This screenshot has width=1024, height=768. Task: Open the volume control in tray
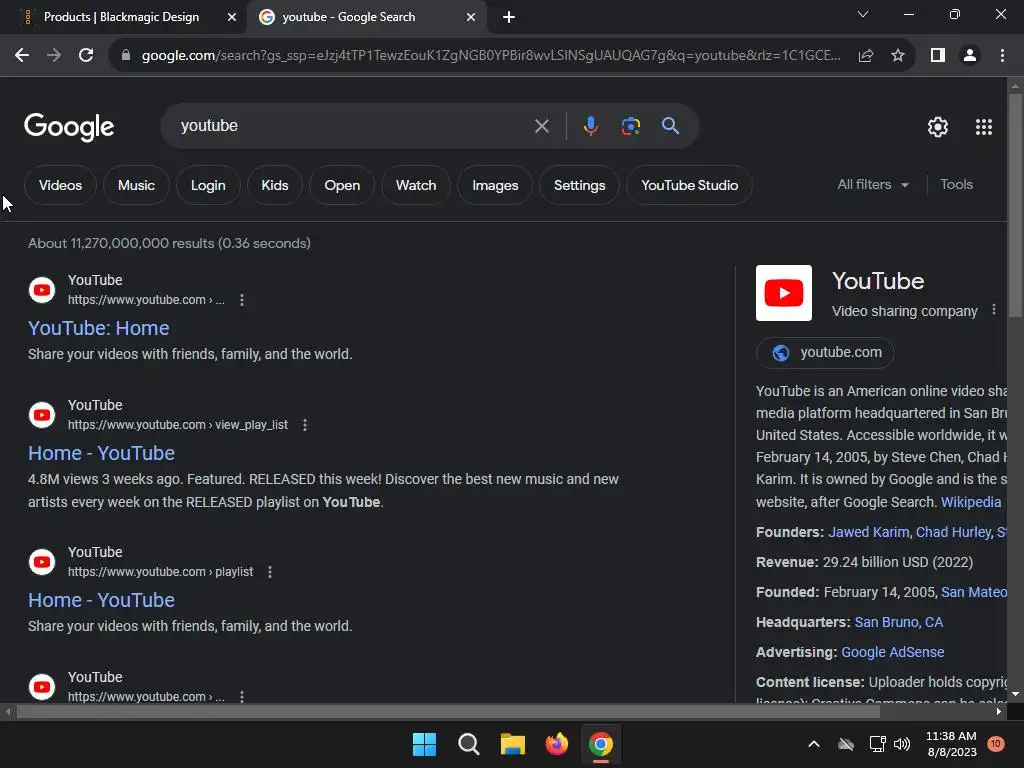coord(902,744)
